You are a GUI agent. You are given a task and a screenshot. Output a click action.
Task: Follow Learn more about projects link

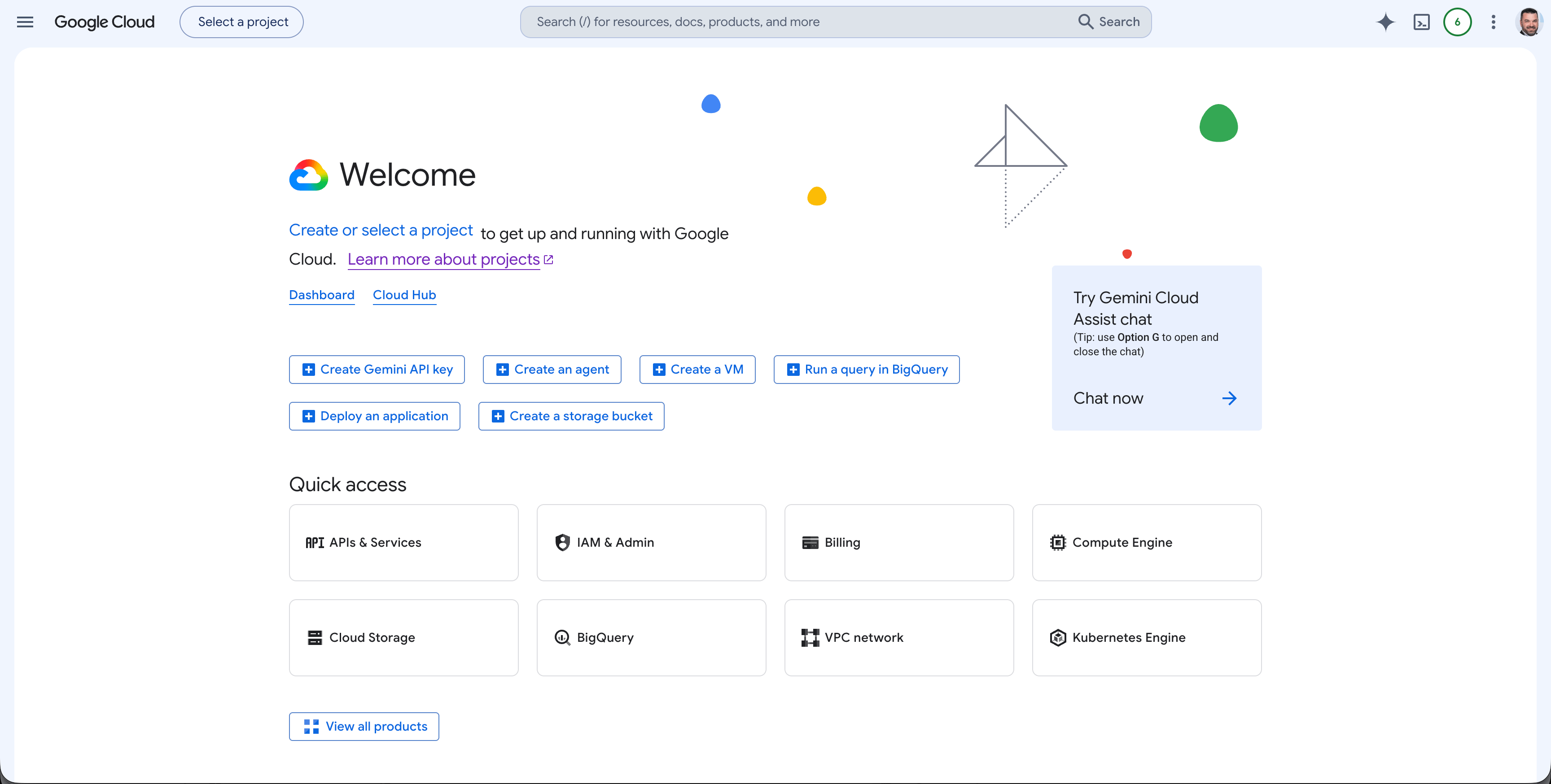[x=444, y=259]
